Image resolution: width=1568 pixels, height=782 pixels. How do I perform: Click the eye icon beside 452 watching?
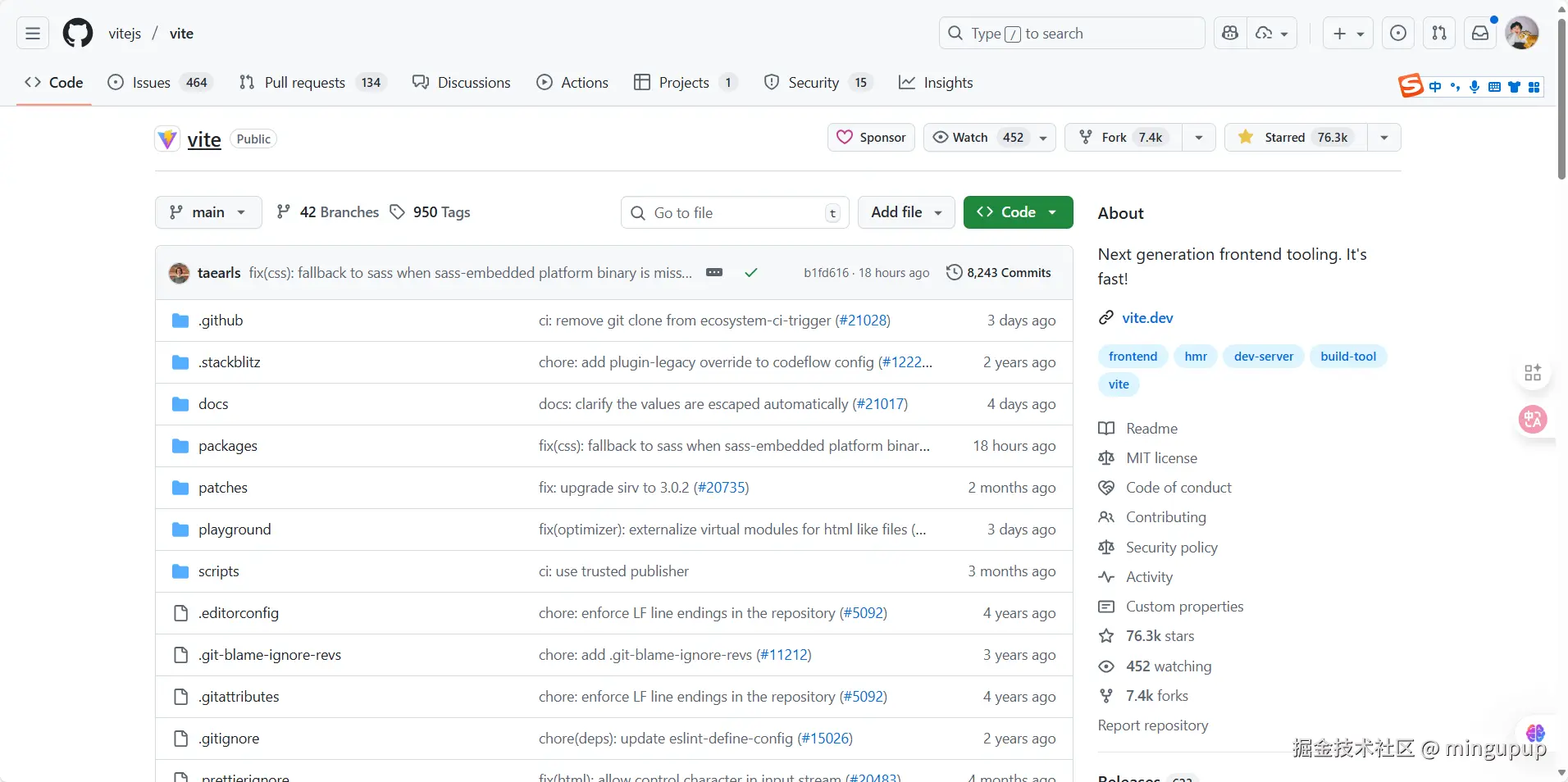[1106, 666]
